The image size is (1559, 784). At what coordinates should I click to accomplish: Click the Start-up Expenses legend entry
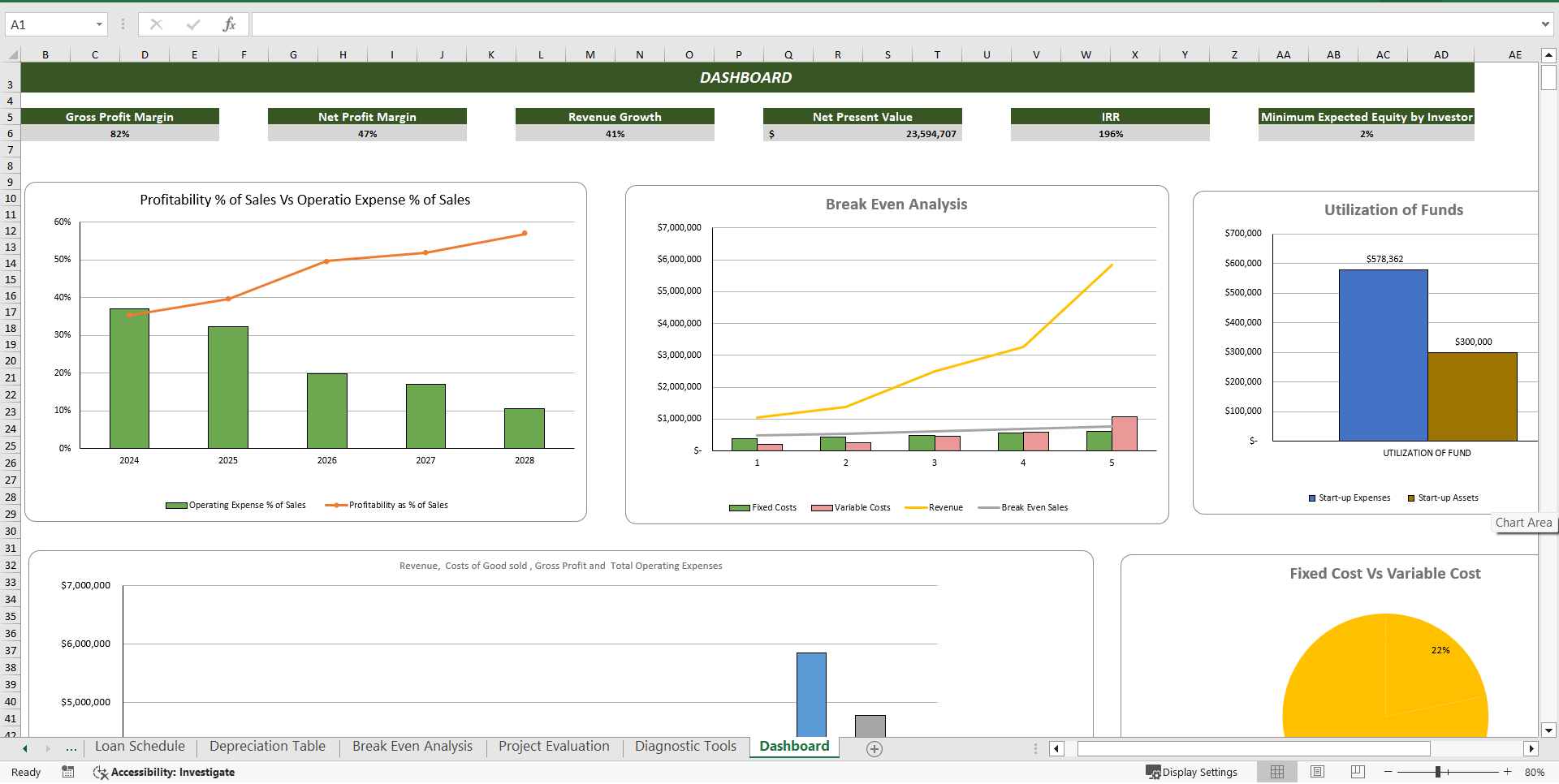tap(1350, 498)
